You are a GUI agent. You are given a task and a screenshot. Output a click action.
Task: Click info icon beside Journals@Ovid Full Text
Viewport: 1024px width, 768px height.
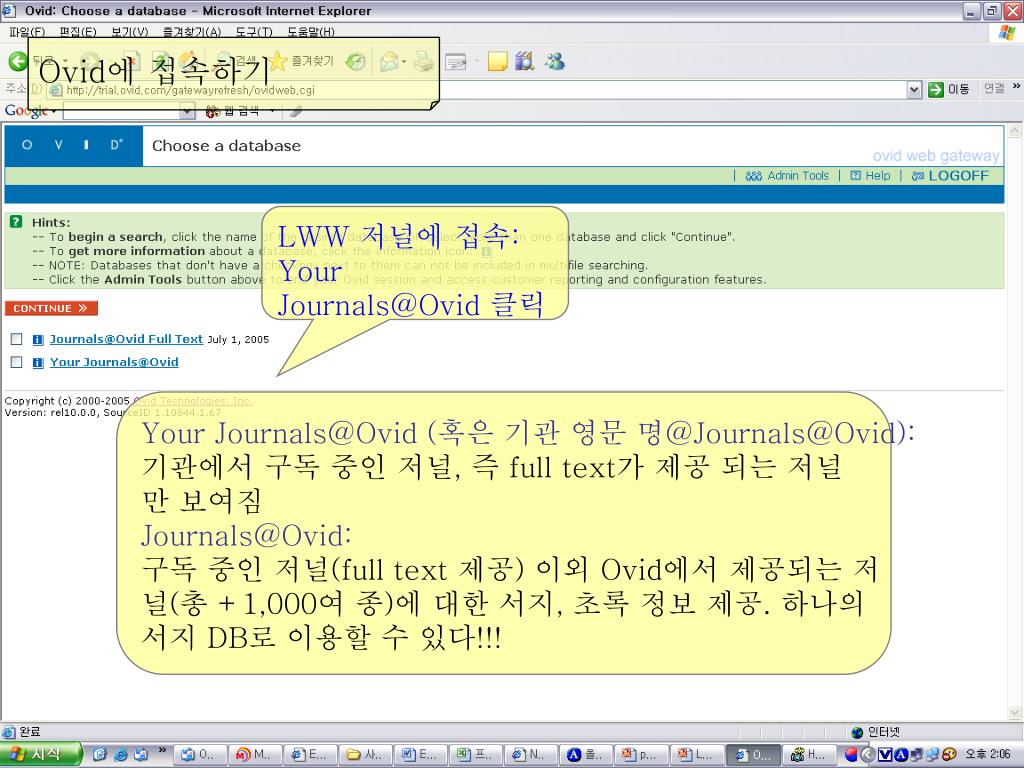38,340
